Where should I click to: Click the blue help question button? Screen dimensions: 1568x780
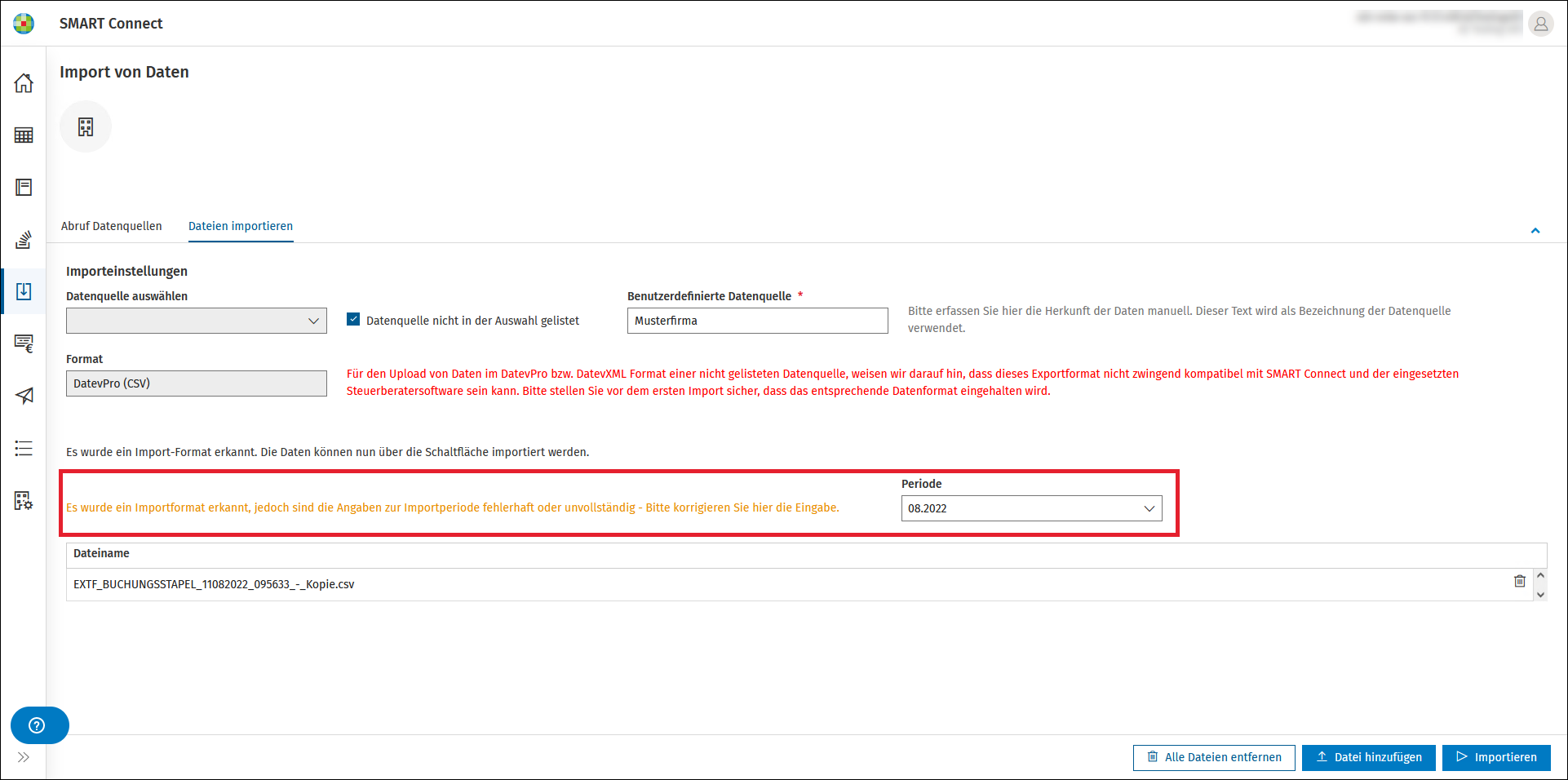click(x=39, y=725)
